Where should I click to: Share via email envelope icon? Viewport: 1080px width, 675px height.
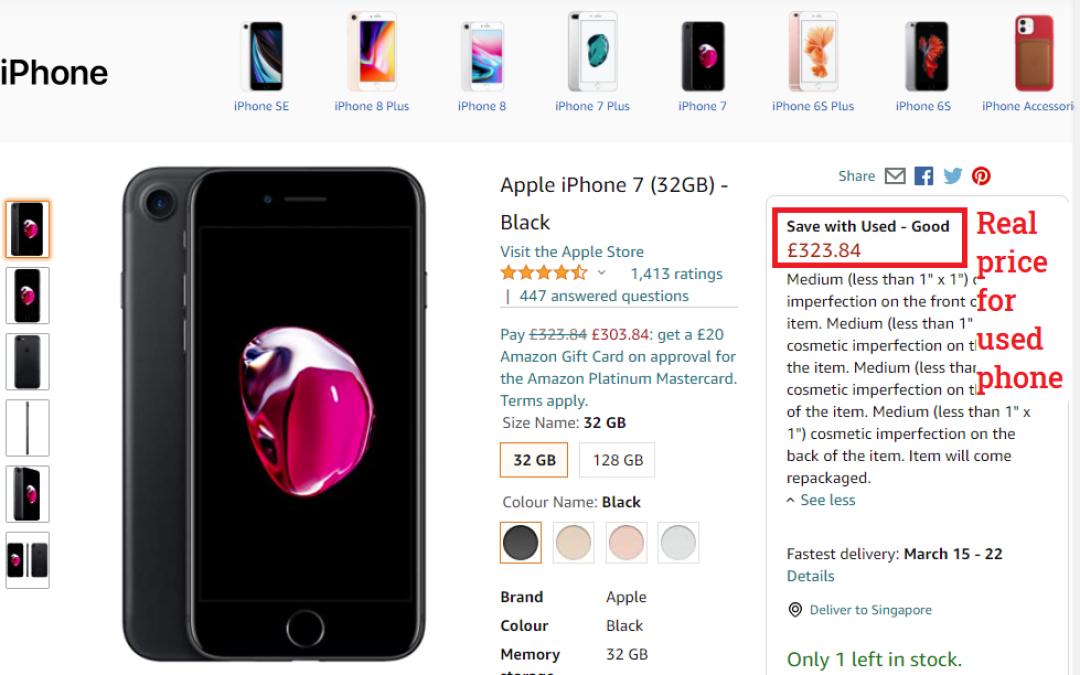click(895, 176)
